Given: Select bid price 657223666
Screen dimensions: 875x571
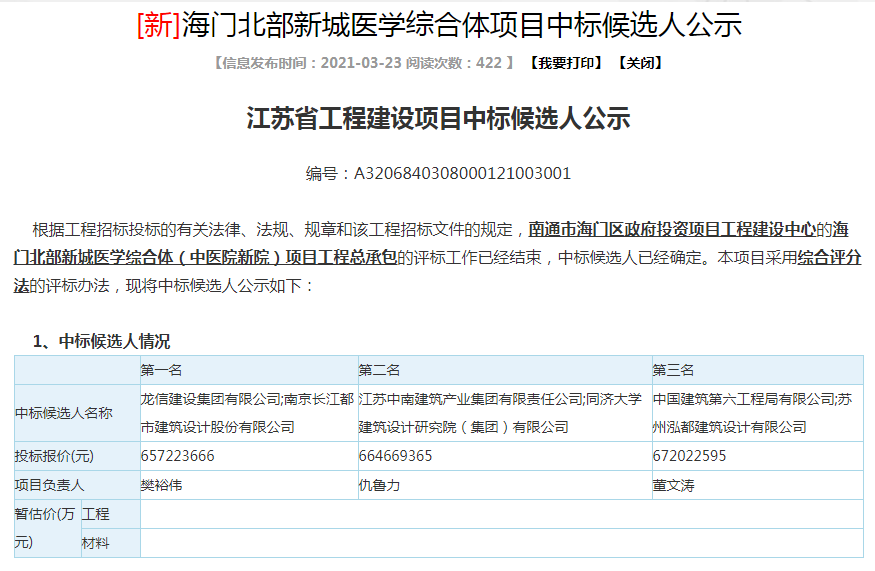Looking at the screenshot, I should click(177, 456).
